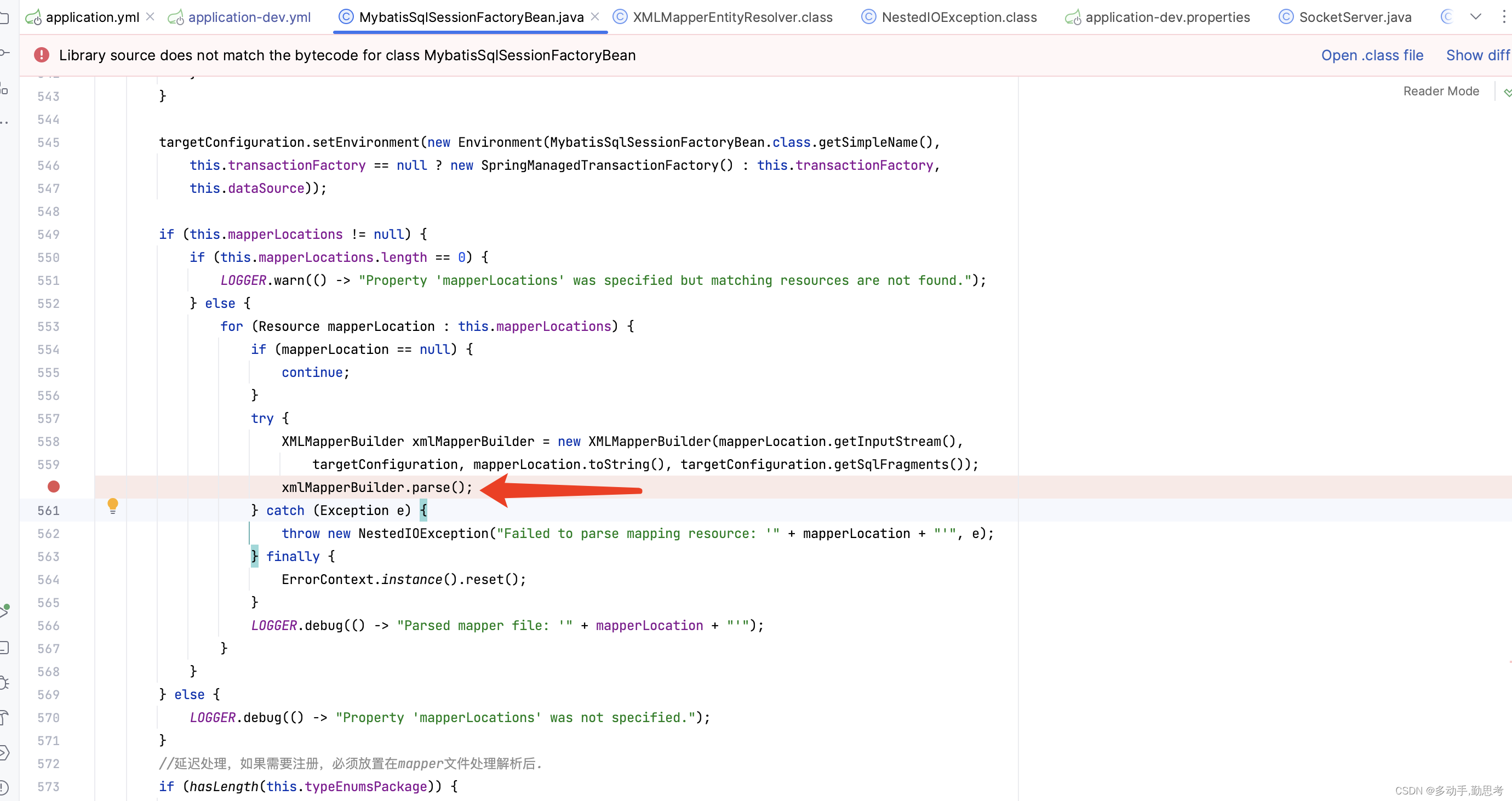Toggle the faded C icon near tab options
This screenshot has width=1512, height=801.
pyautogui.click(x=1446, y=16)
